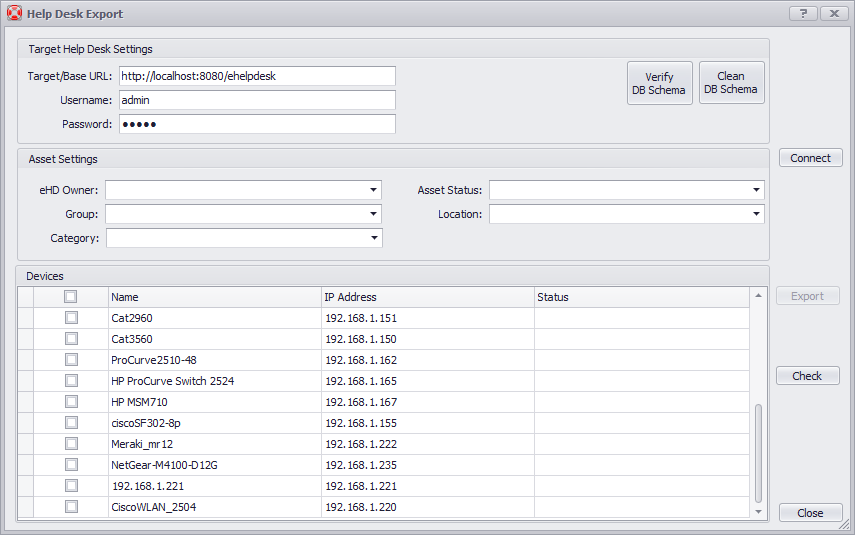Check the 192.168.1.221 device checkbox
This screenshot has width=855, height=535.
click(71, 485)
